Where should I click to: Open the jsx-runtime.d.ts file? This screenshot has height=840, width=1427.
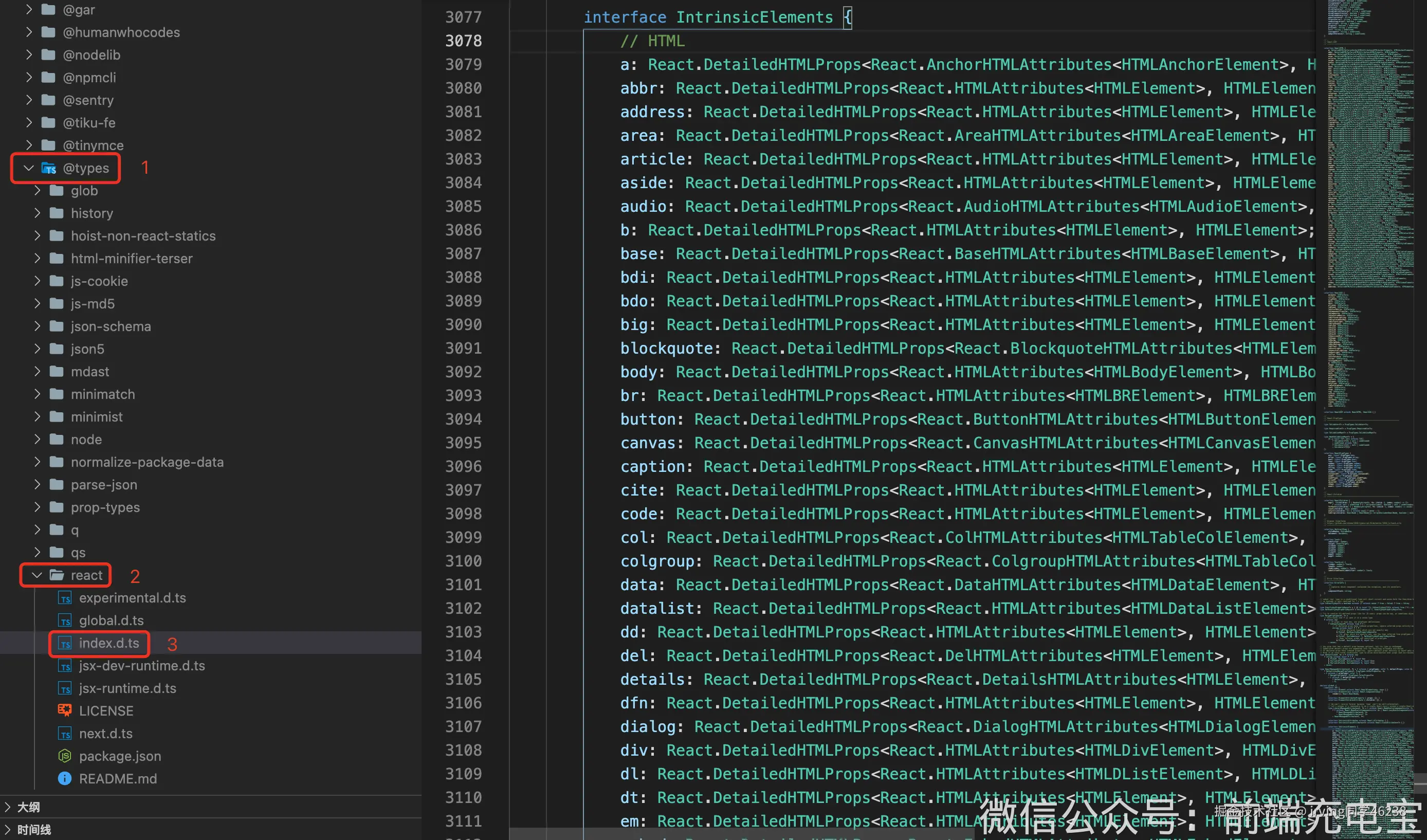coord(127,688)
